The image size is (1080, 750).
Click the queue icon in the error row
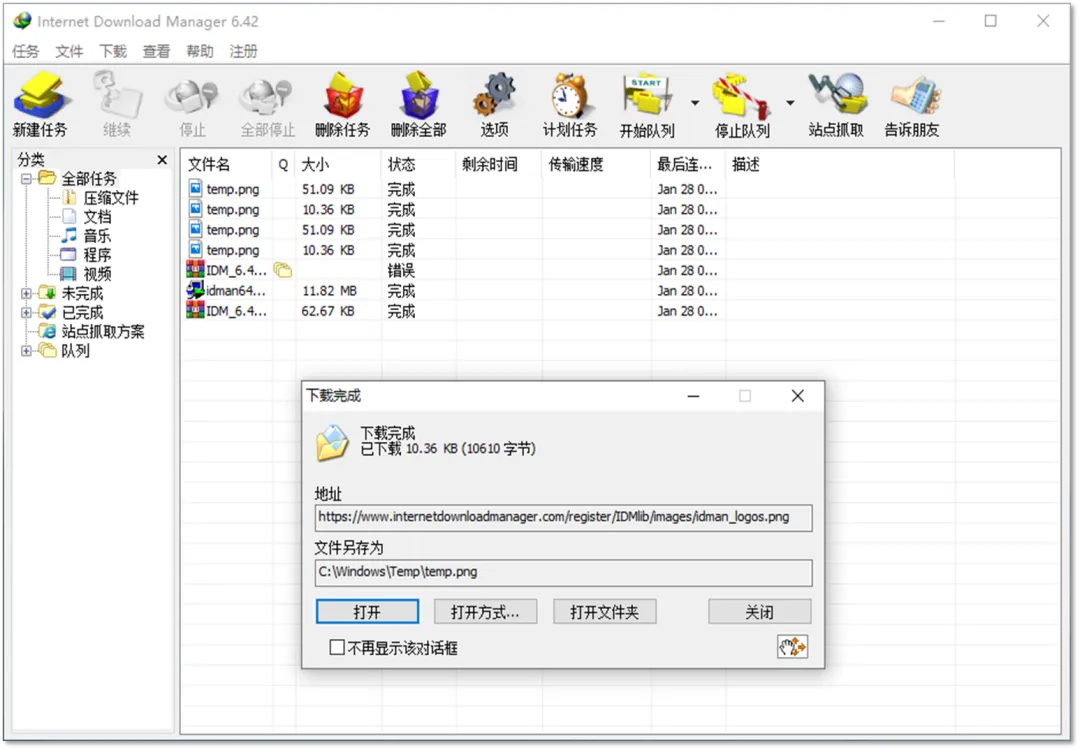(282, 270)
